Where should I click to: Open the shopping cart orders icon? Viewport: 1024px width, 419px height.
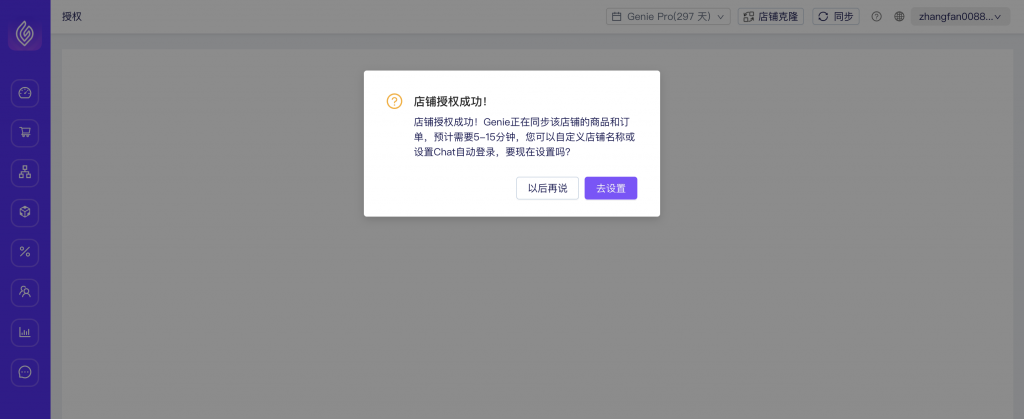[25, 133]
